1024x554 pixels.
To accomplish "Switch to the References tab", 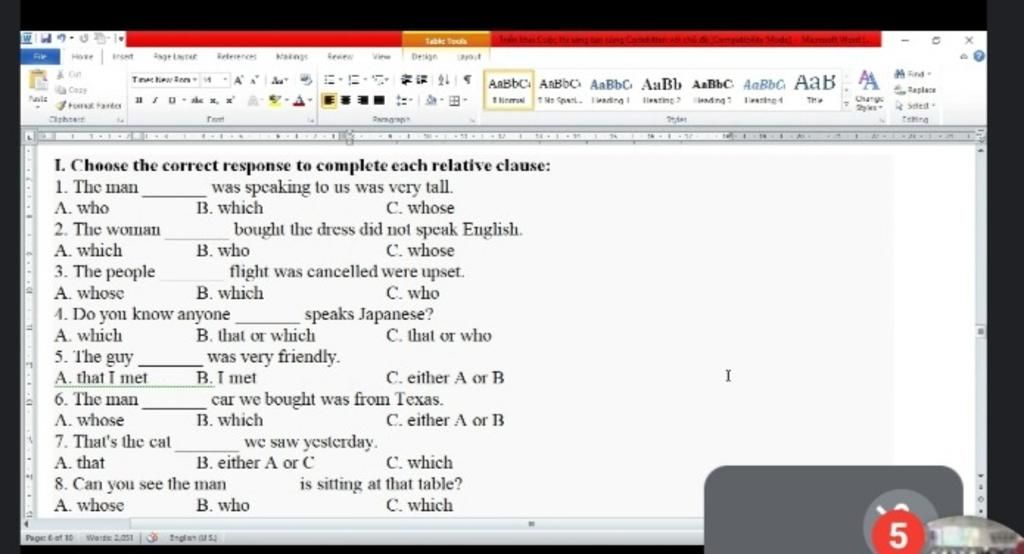I will [x=236, y=57].
